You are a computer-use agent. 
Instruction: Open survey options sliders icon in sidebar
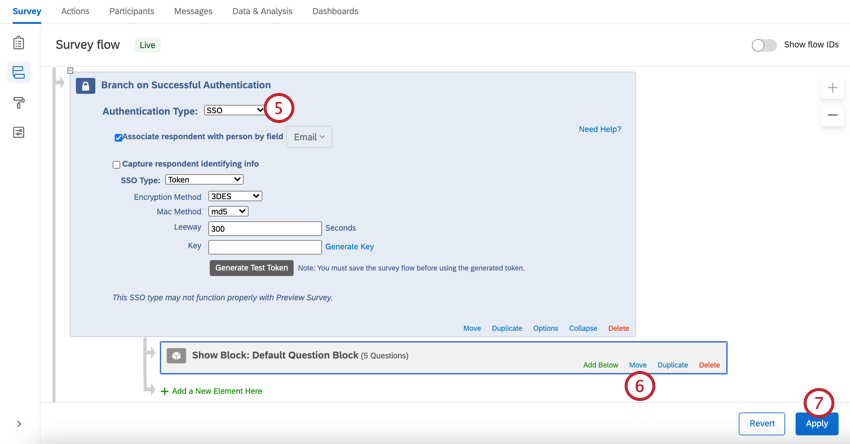(18, 132)
